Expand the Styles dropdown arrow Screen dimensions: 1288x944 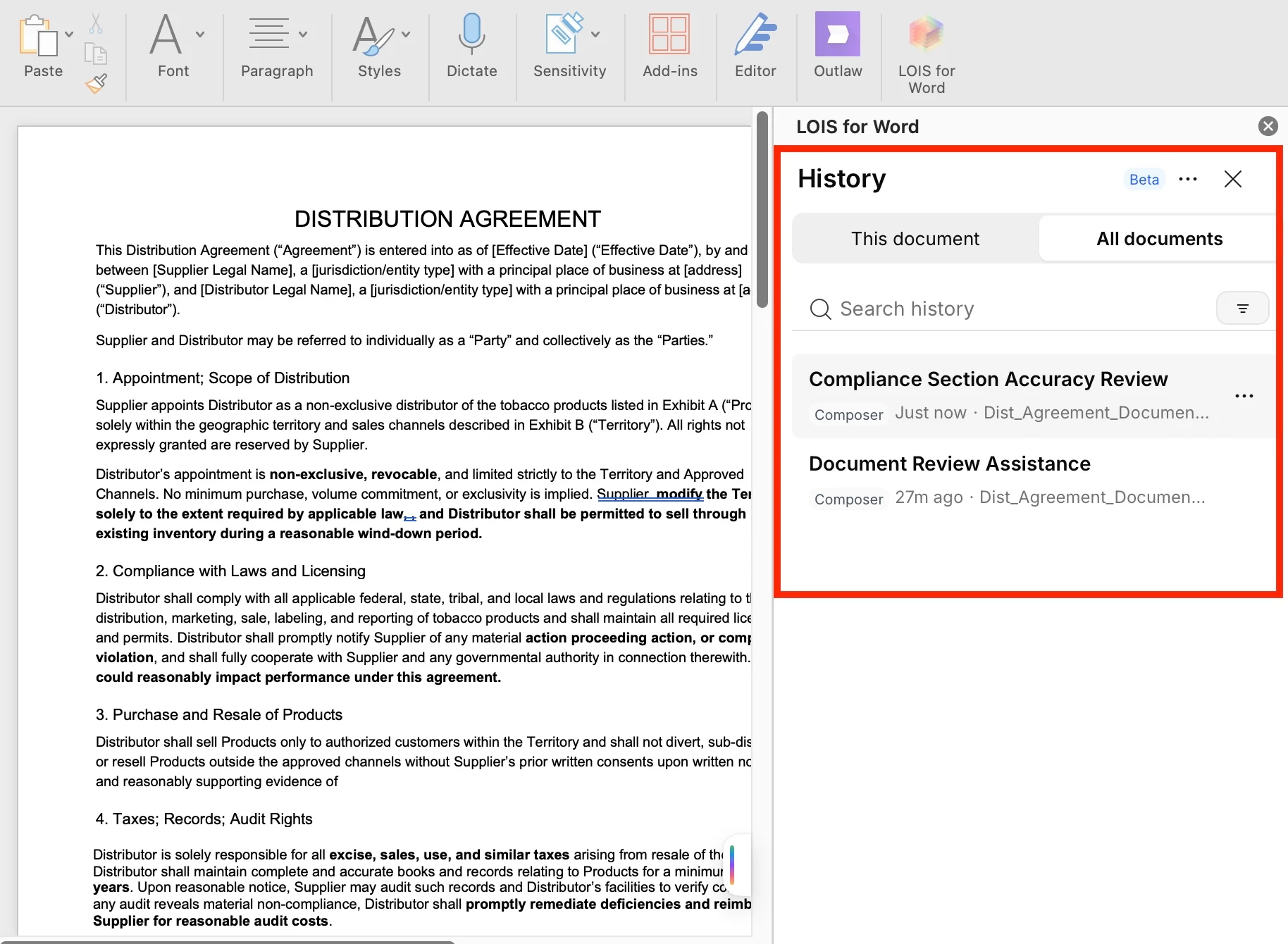pos(406,34)
